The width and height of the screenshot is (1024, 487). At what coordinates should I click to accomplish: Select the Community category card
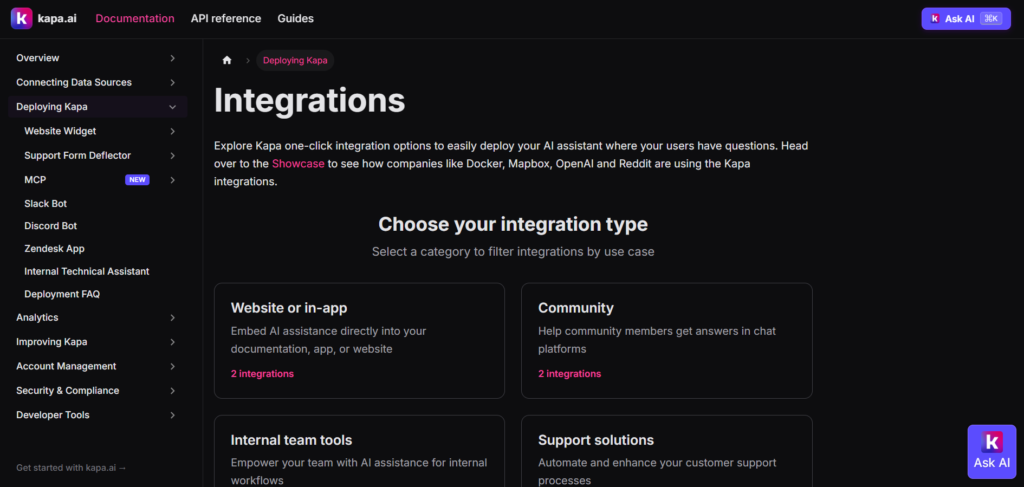pyautogui.click(x=667, y=341)
